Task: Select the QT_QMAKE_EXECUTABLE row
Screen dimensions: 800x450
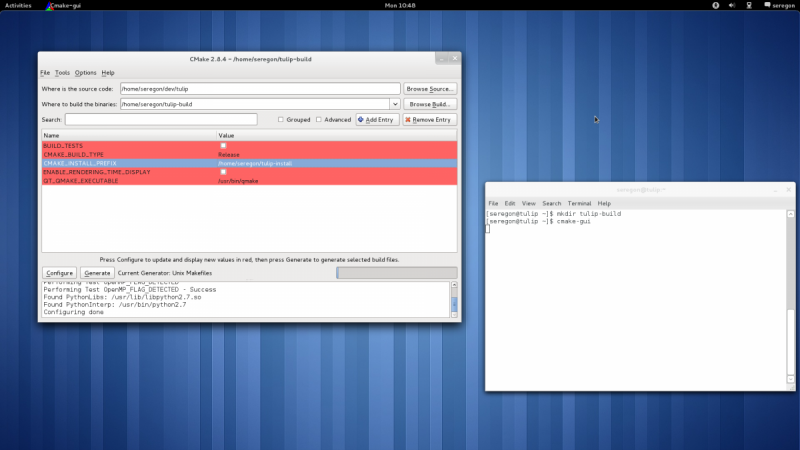Action: pyautogui.click(x=249, y=181)
